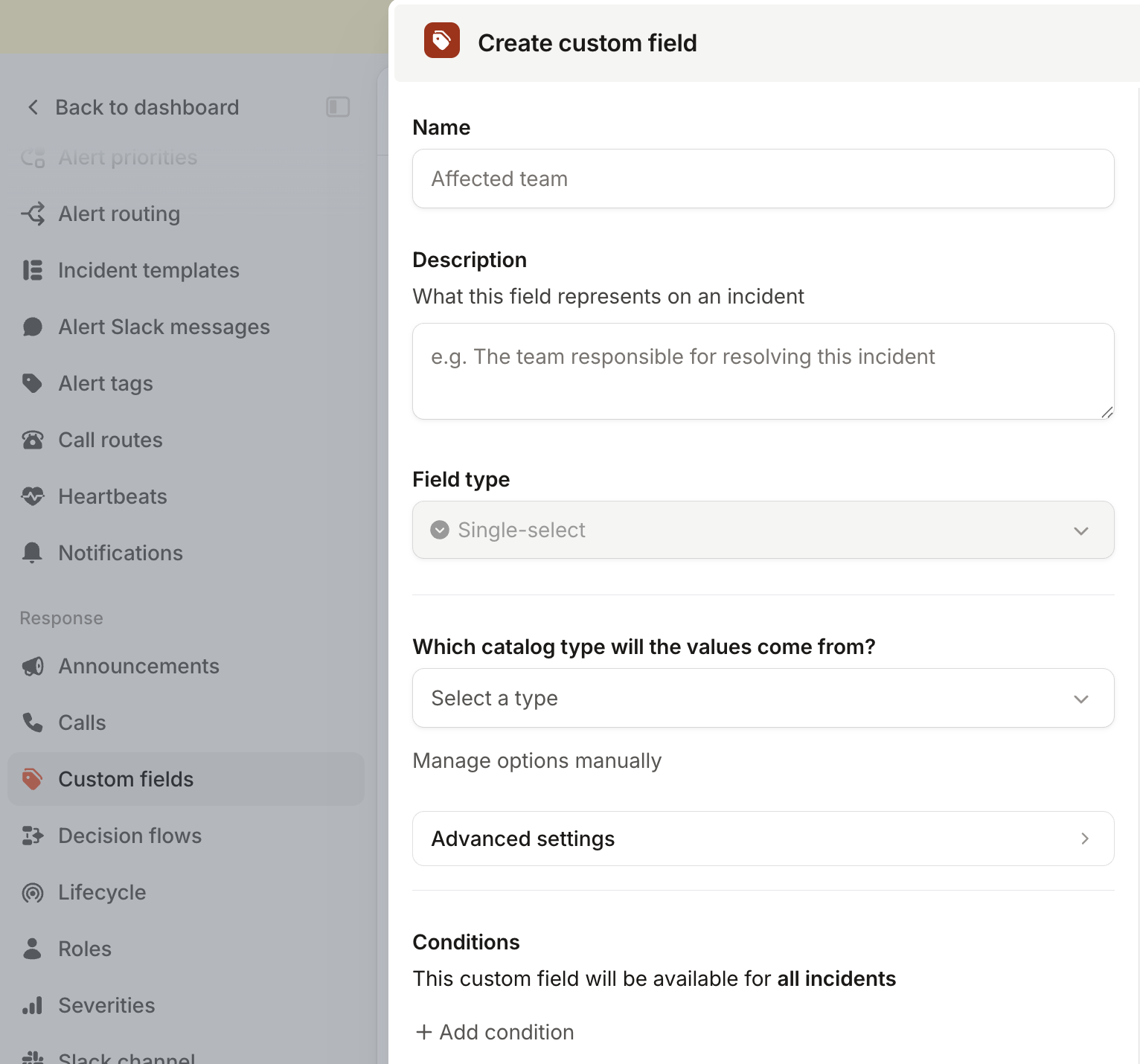
Task: Open the Heartbeats settings page
Action: [186, 496]
